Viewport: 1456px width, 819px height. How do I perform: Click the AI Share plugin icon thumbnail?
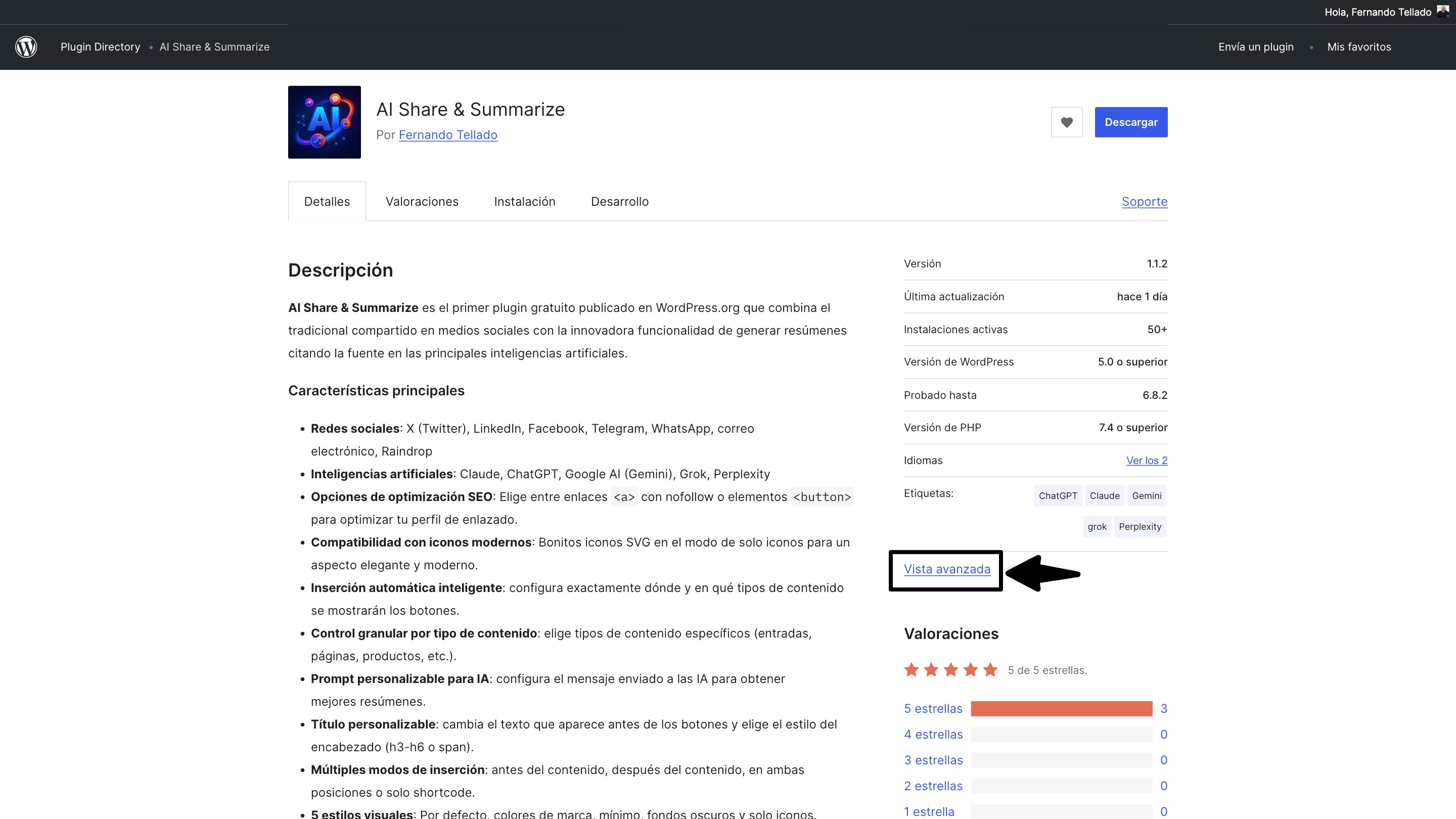pyautogui.click(x=325, y=122)
